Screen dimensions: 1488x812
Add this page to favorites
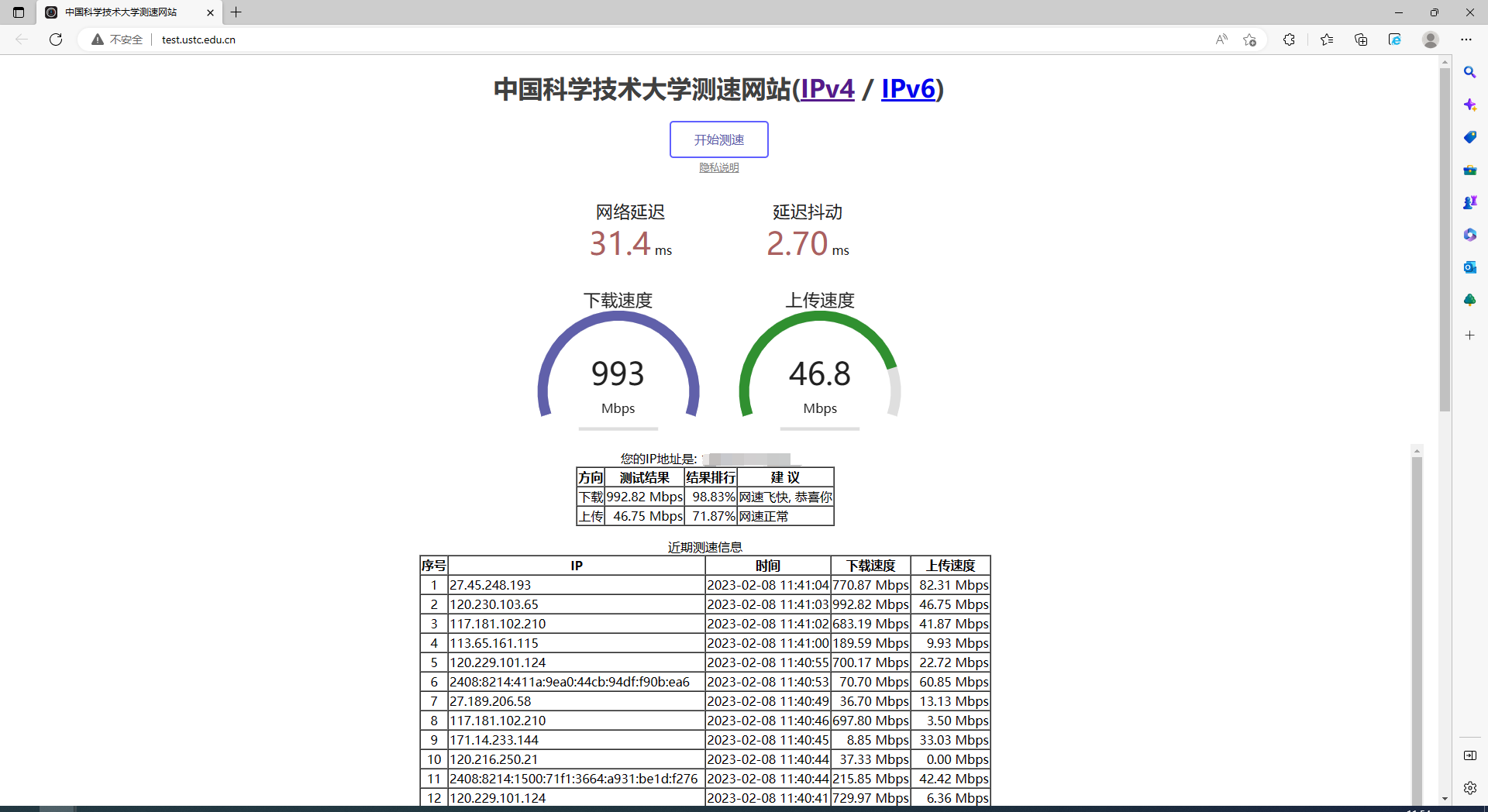pyautogui.click(x=1249, y=40)
